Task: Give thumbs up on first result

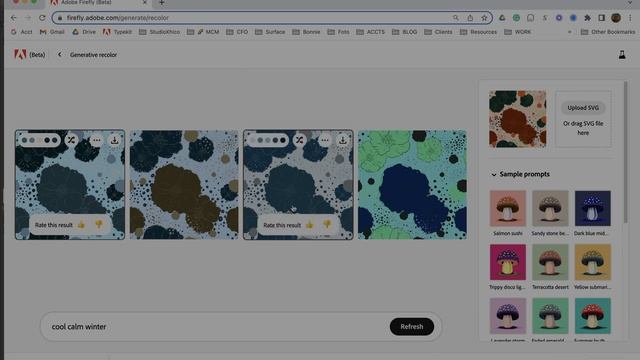Action: pos(81,224)
